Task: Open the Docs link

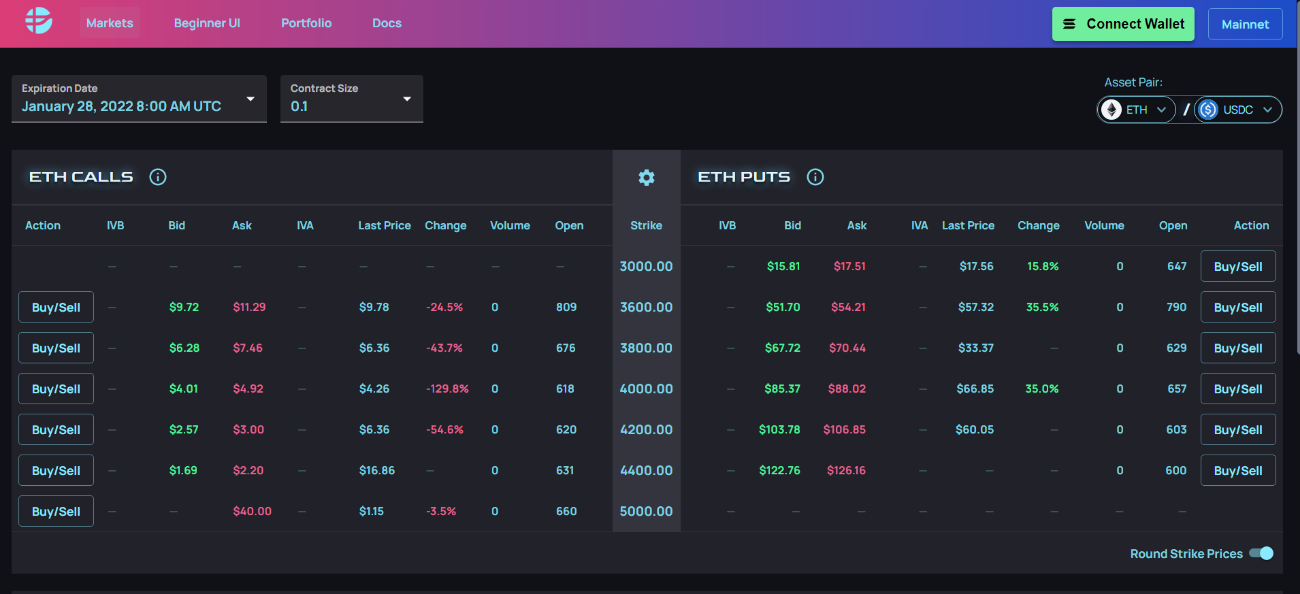Action: [387, 23]
